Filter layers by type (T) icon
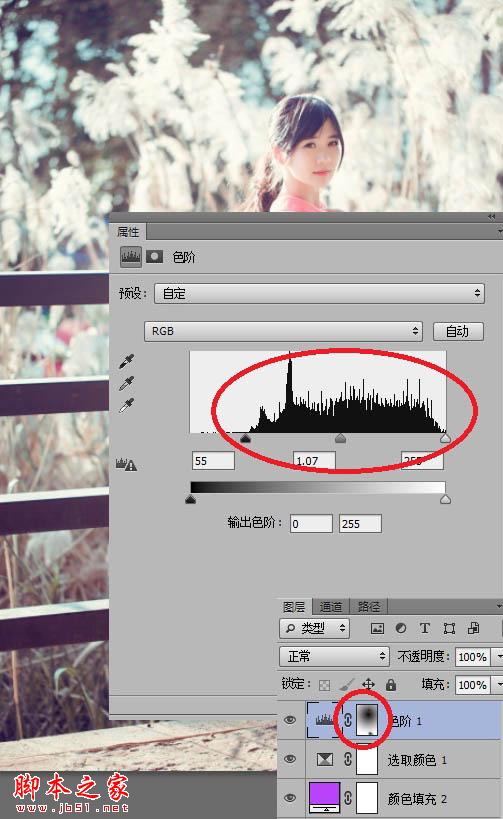 [x=425, y=628]
